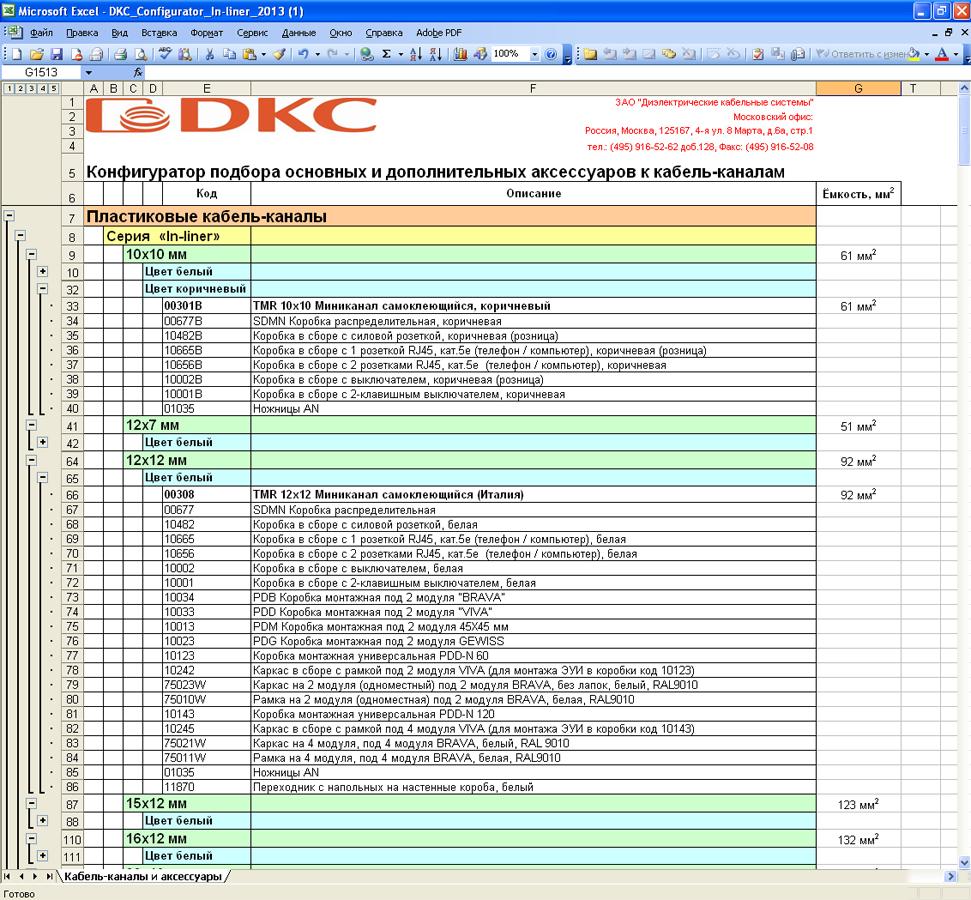This screenshot has width=971, height=900.
Task: Open Print Preview from the toolbar
Action: click(x=140, y=54)
